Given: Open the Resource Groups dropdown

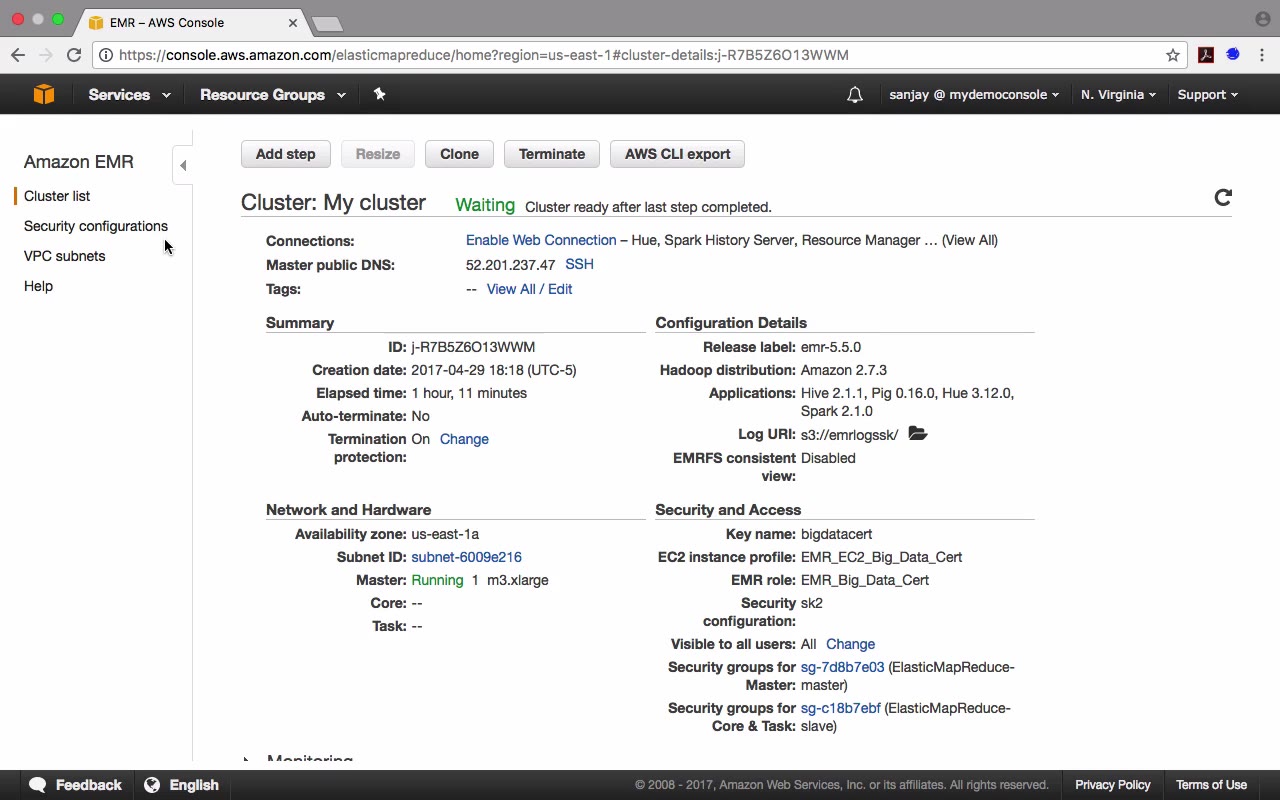Looking at the screenshot, I should tap(273, 95).
